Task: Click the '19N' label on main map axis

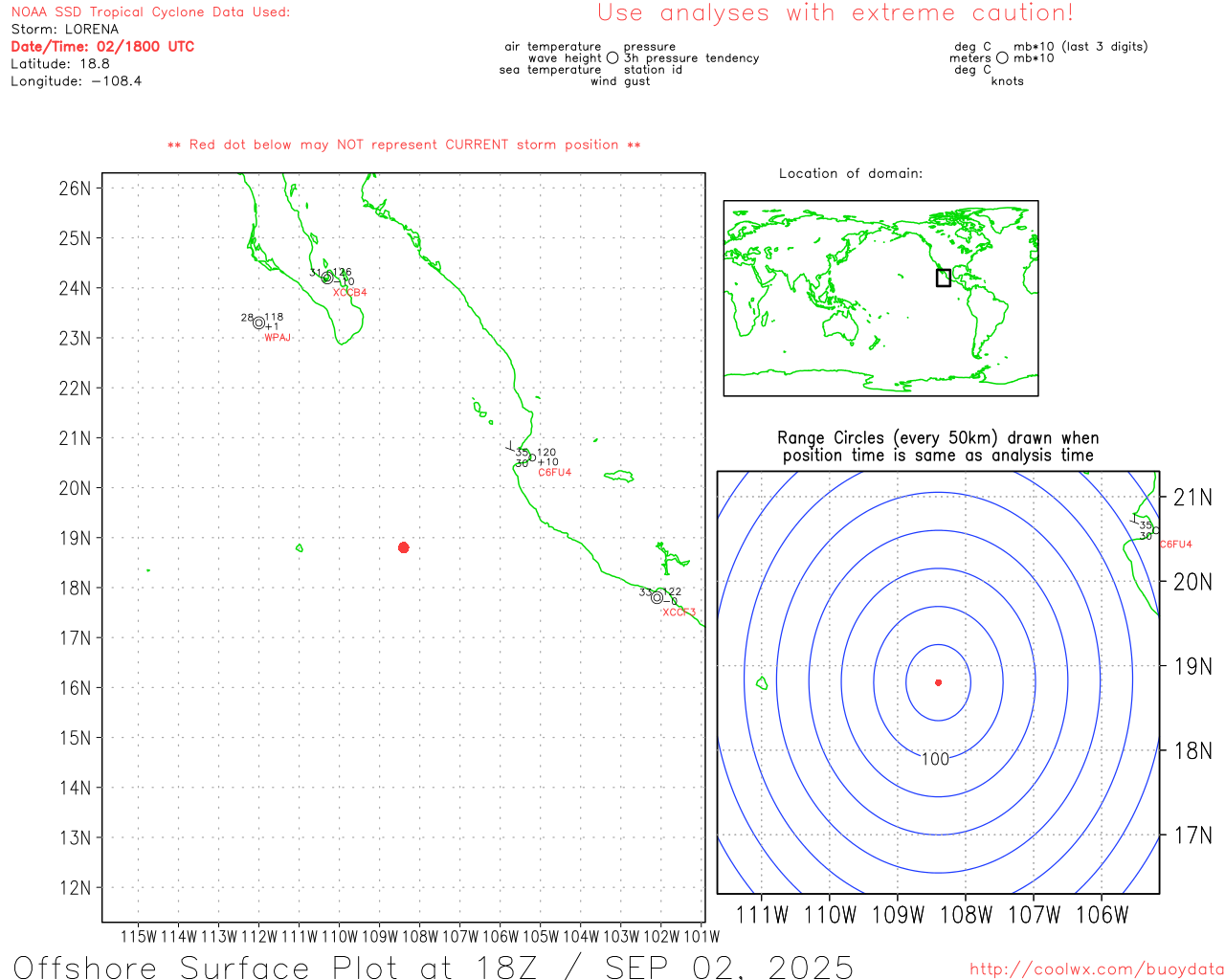Action: point(75,538)
